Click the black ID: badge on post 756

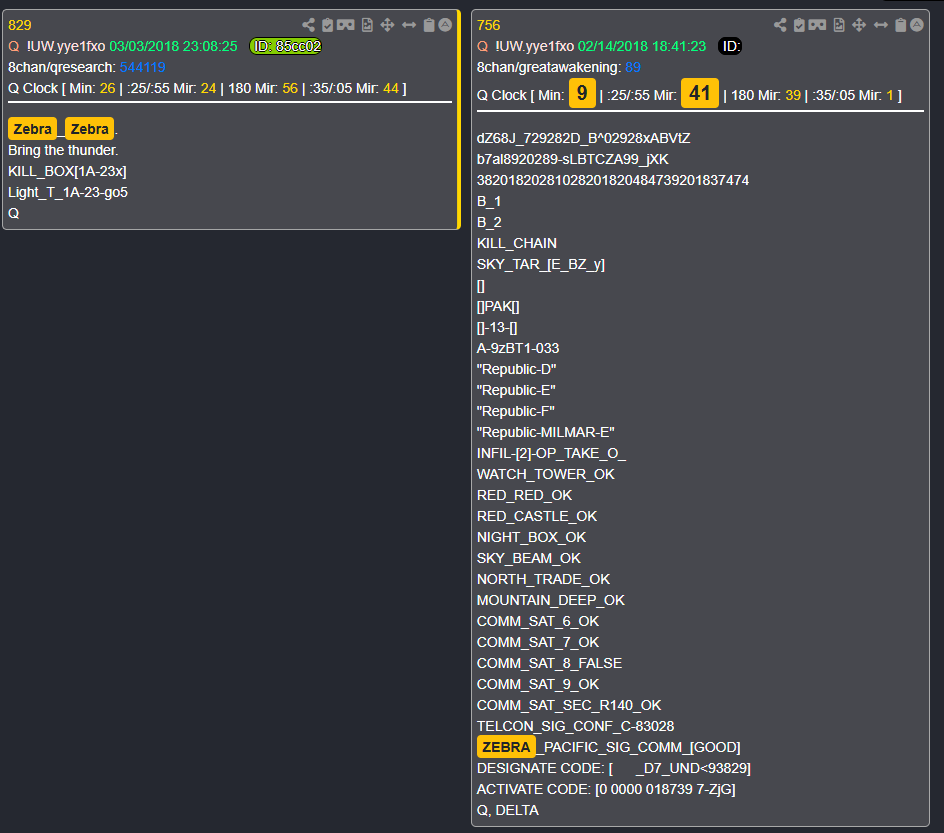pyautogui.click(x=730, y=46)
